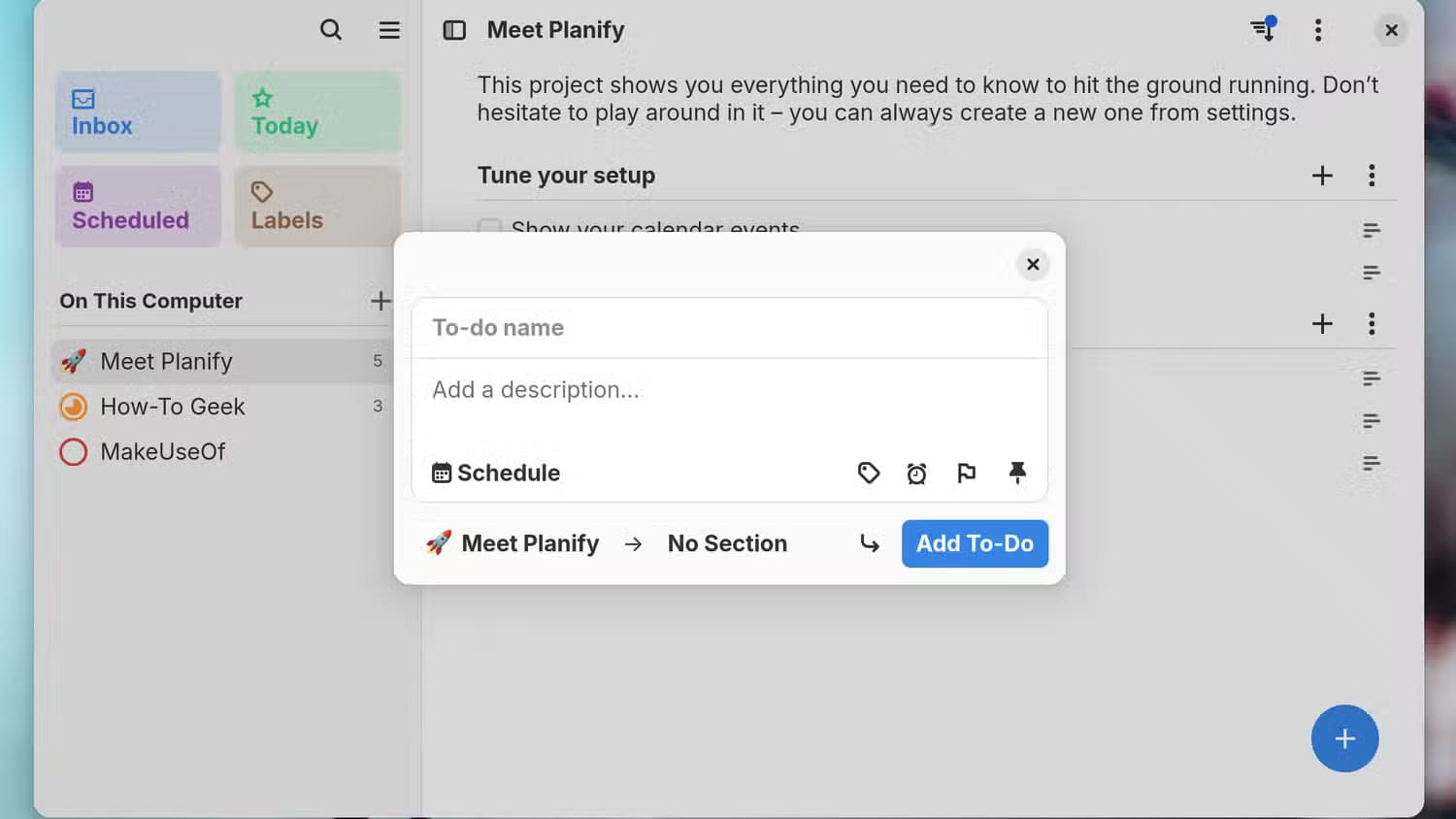Pin the to-do with the pin icon
This screenshot has width=1456, height=819.
point(1017,473)
